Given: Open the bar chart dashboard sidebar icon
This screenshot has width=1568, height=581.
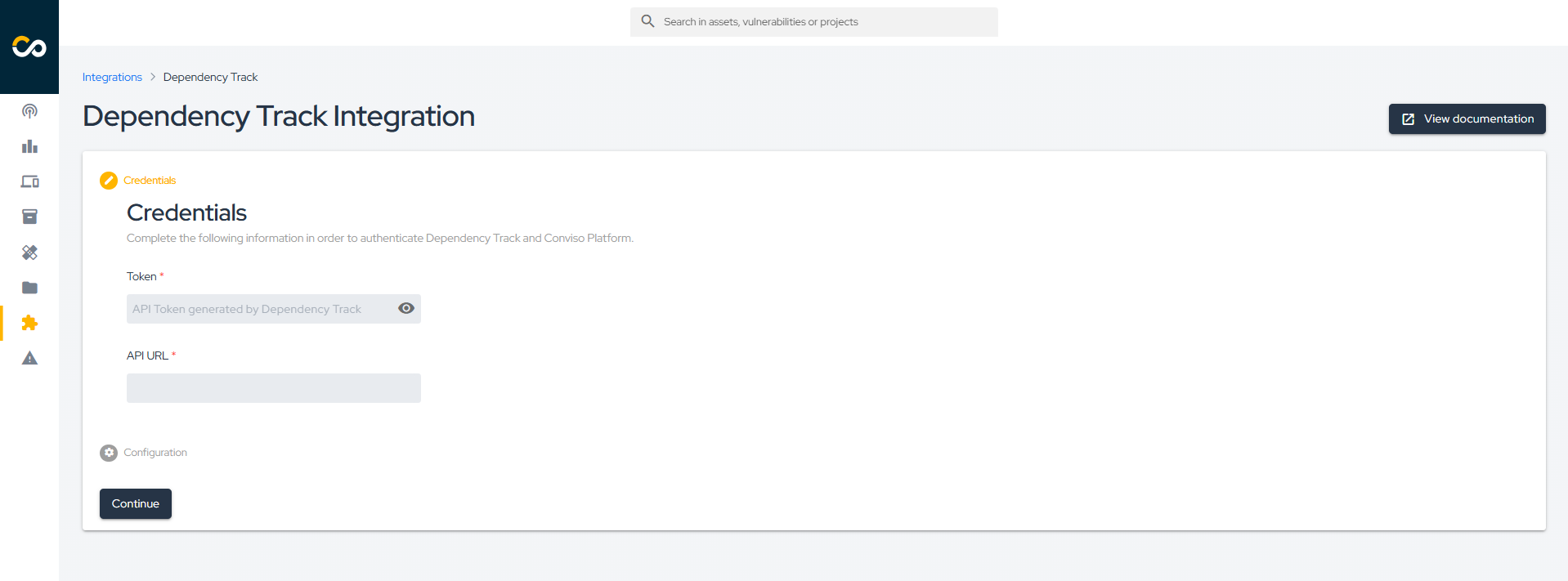Looking at the screenshot, I should pos(29,146).
